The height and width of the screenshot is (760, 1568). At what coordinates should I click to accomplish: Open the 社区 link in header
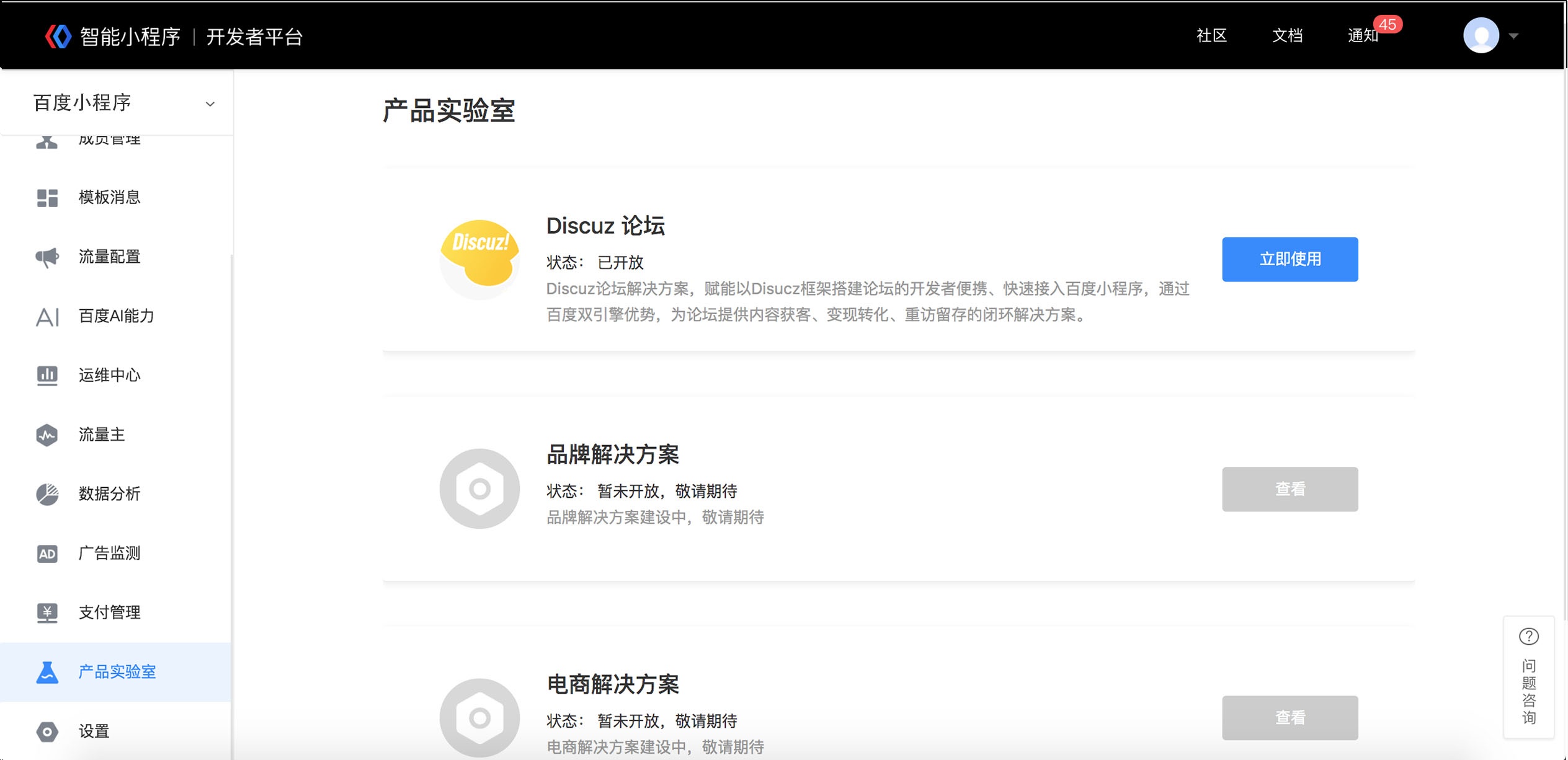click(x=1211, y=36)
